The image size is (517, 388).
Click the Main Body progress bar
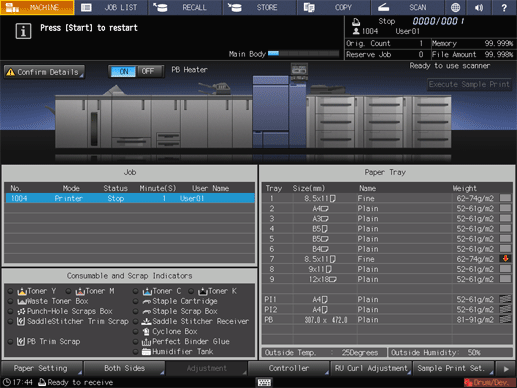(303, 54)
